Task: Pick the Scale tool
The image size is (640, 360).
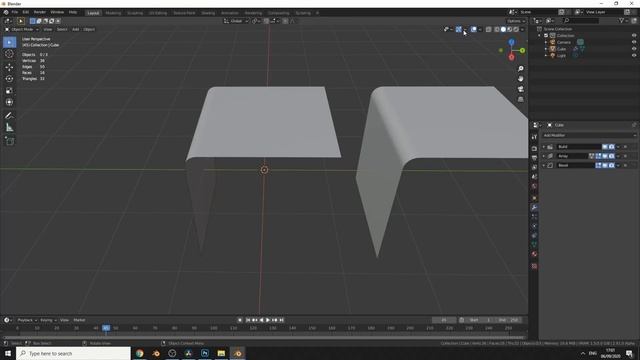Action: pos(9,91)
